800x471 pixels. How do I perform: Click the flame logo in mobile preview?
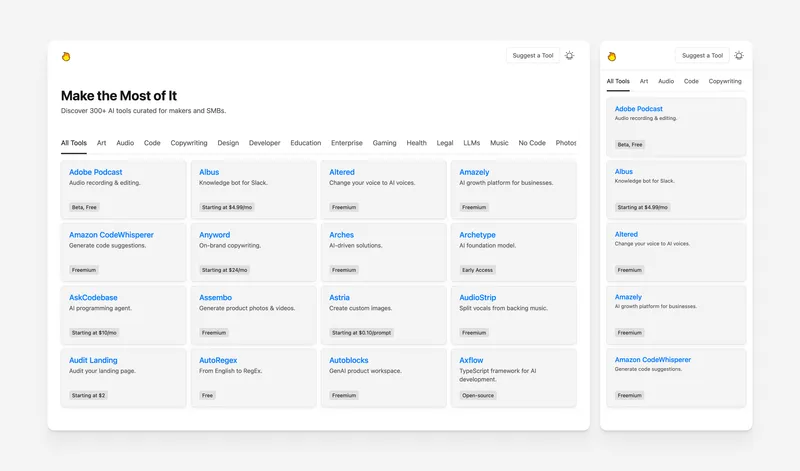point(612,56)
